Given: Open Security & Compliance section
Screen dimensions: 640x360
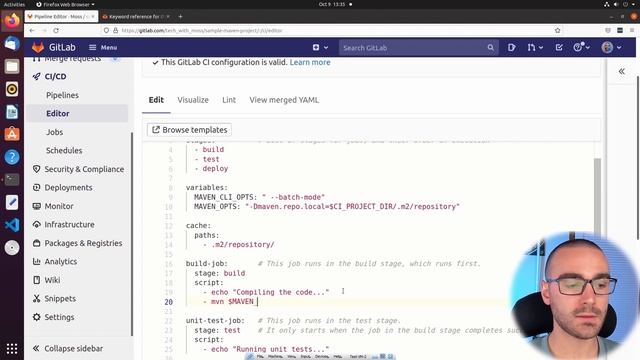Looking at the screenshot, I should pos(84,169).
